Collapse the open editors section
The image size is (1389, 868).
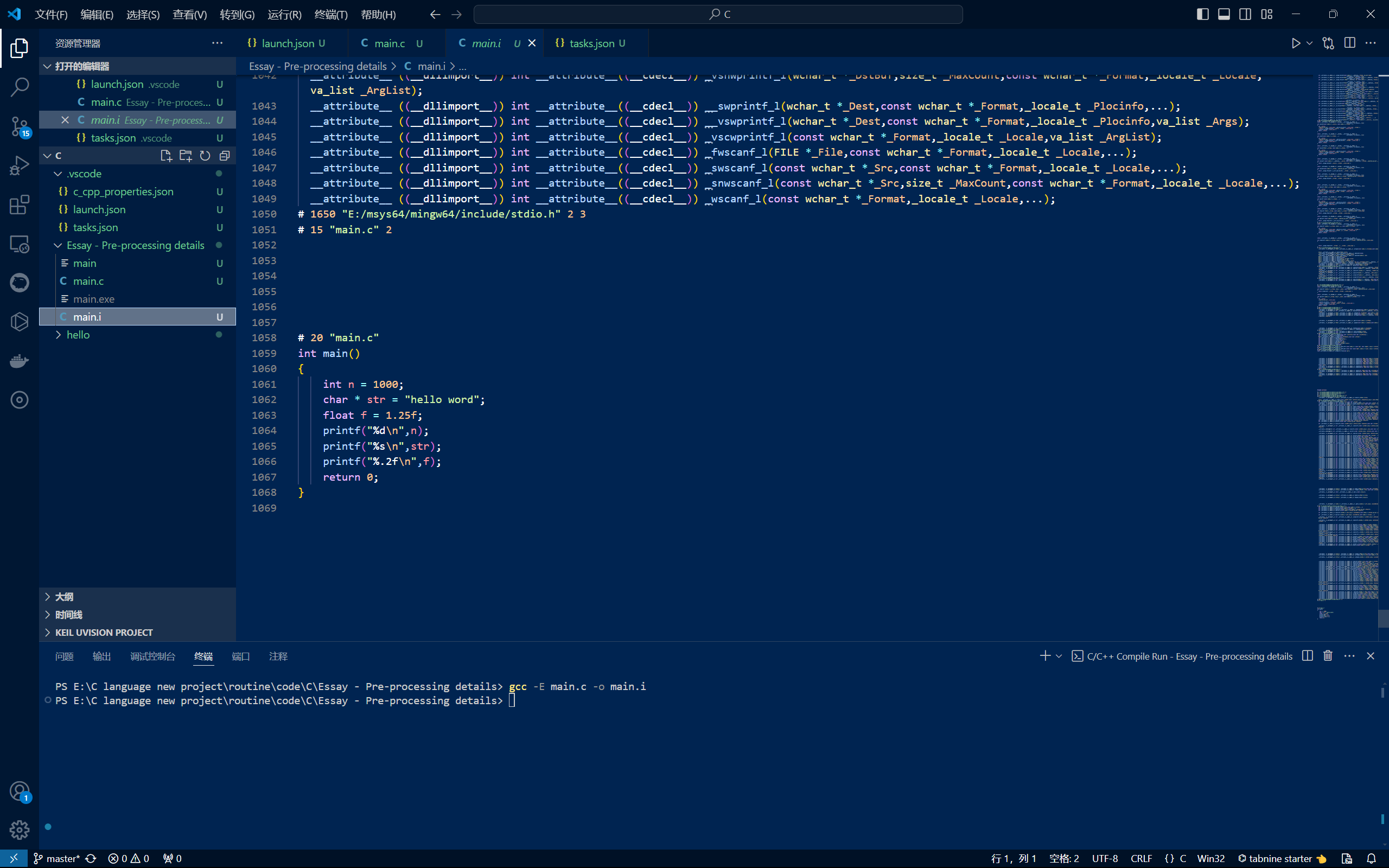click(x=138, y=67)
